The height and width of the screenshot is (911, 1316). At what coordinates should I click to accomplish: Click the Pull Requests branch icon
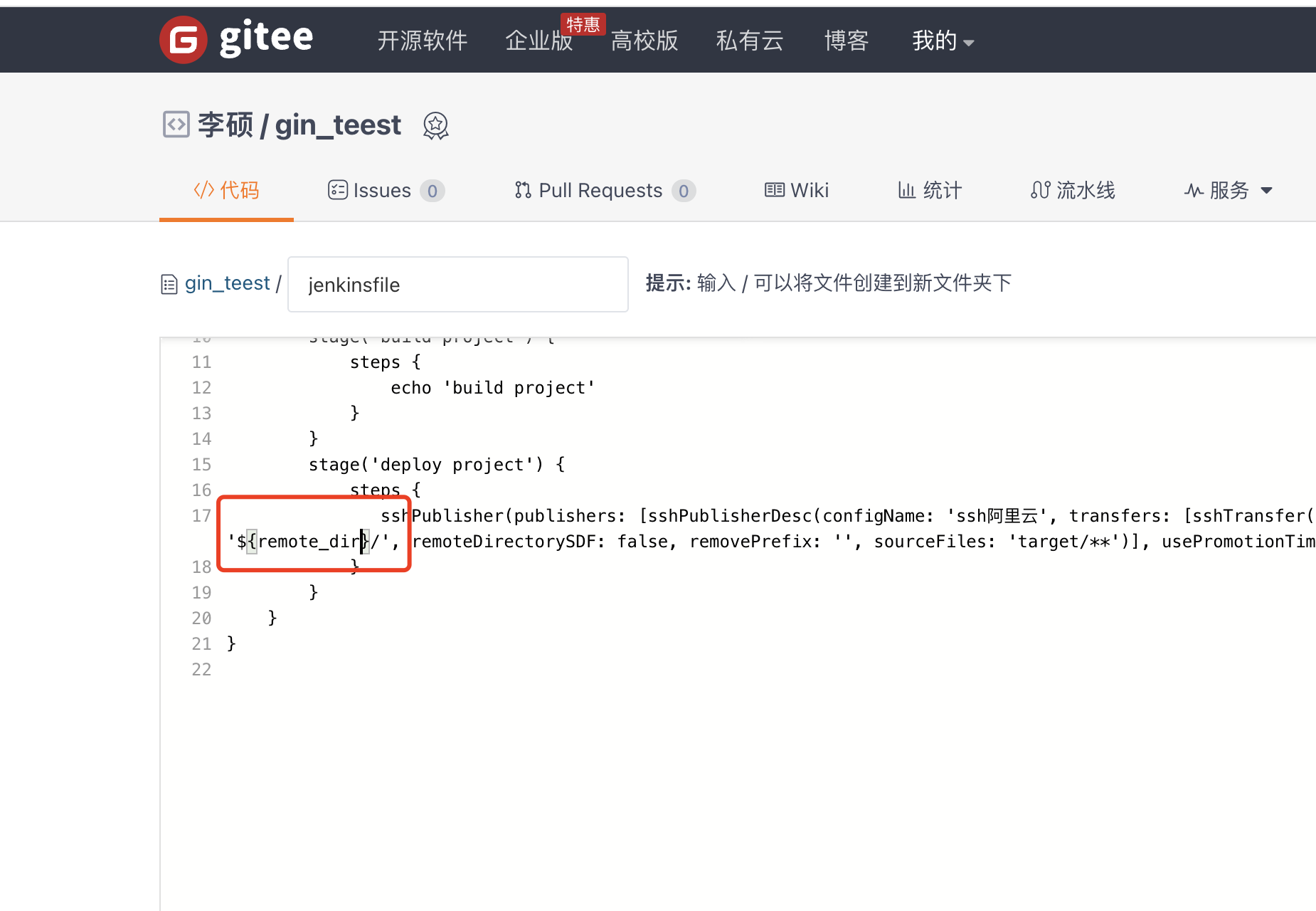tap(523, 190)
